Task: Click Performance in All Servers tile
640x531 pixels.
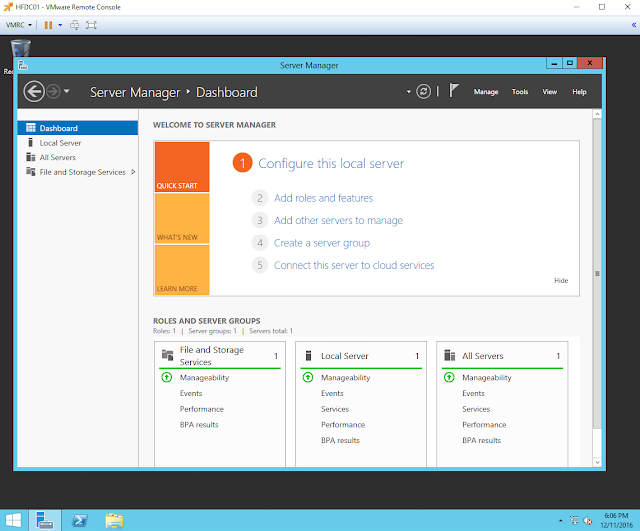Action: pyautogui.click(x=484, y=425)
